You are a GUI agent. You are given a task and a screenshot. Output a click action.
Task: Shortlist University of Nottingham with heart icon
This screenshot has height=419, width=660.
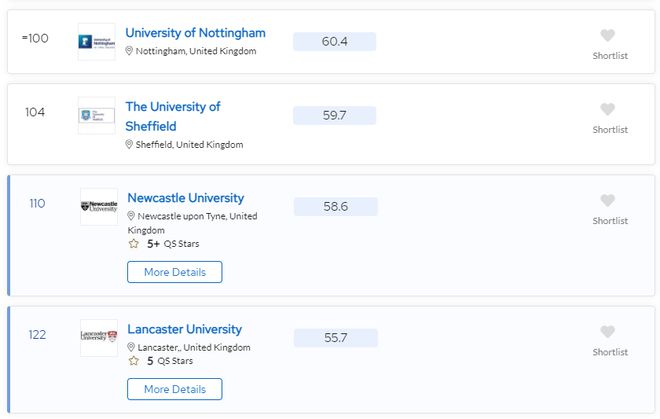pos(608,36)
